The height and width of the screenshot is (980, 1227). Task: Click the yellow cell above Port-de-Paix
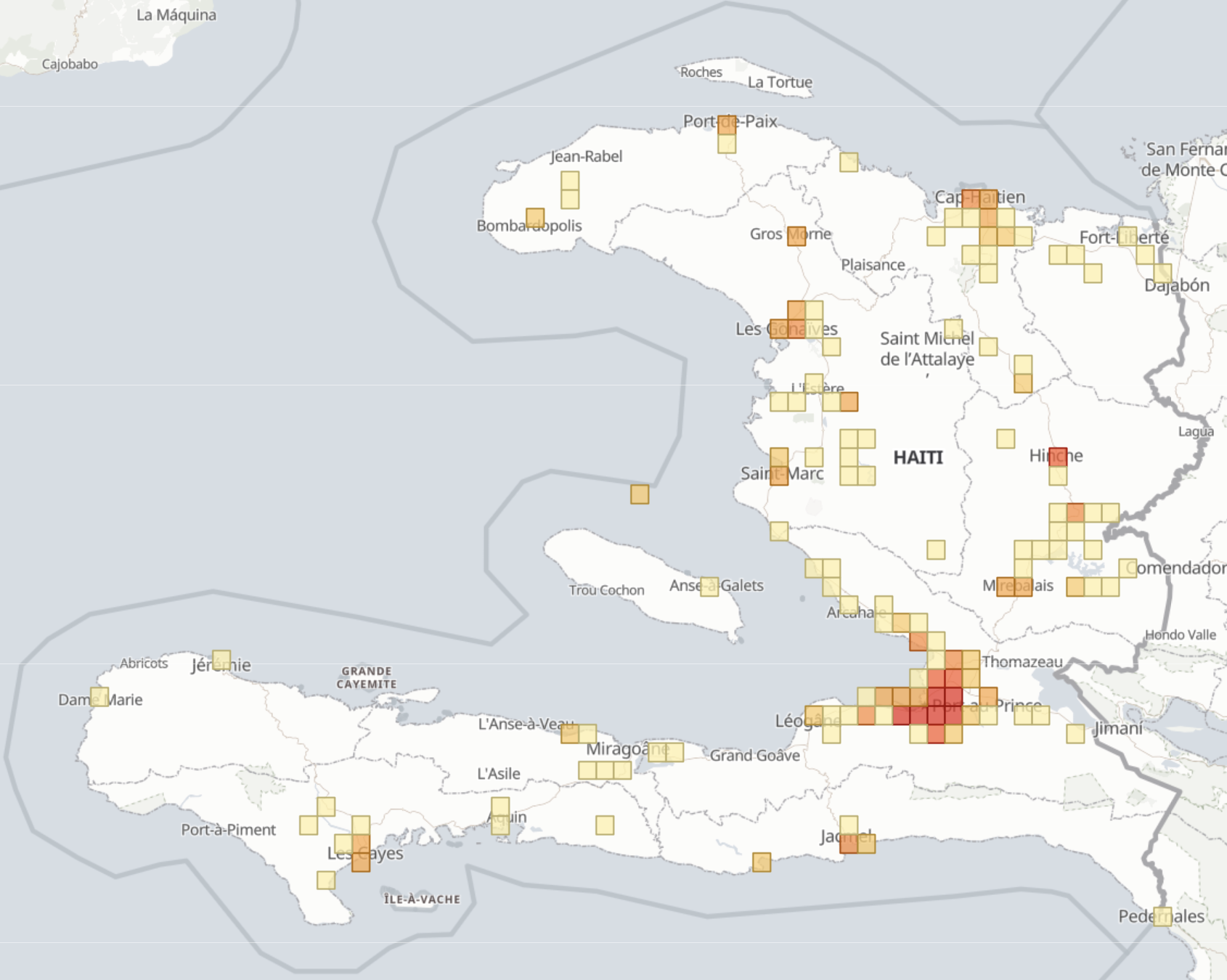pos(726,145)
